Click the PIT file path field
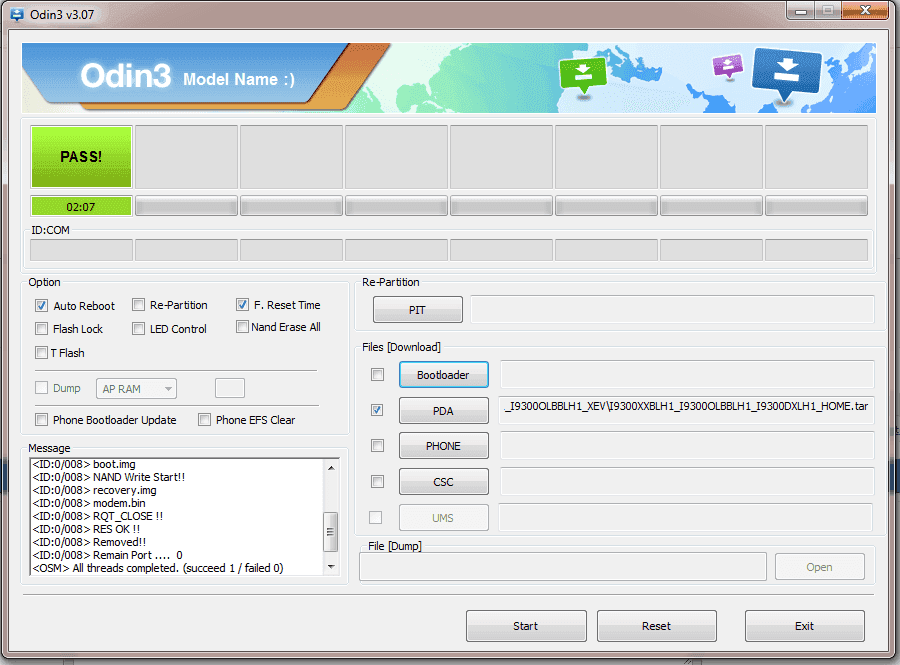Viewport: 900px width, 665px height. click(672, 310)
